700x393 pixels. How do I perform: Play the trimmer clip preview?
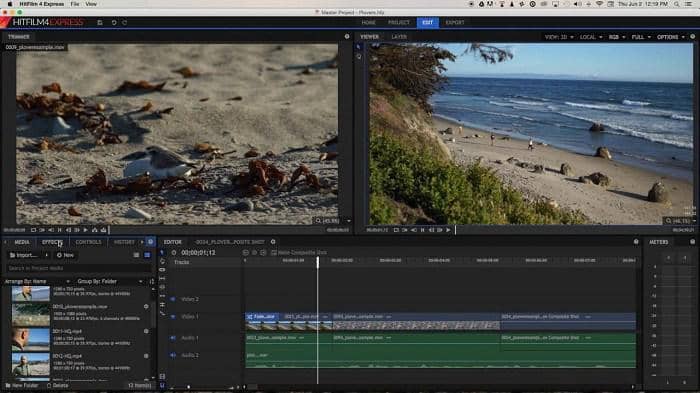click(86, 230)
